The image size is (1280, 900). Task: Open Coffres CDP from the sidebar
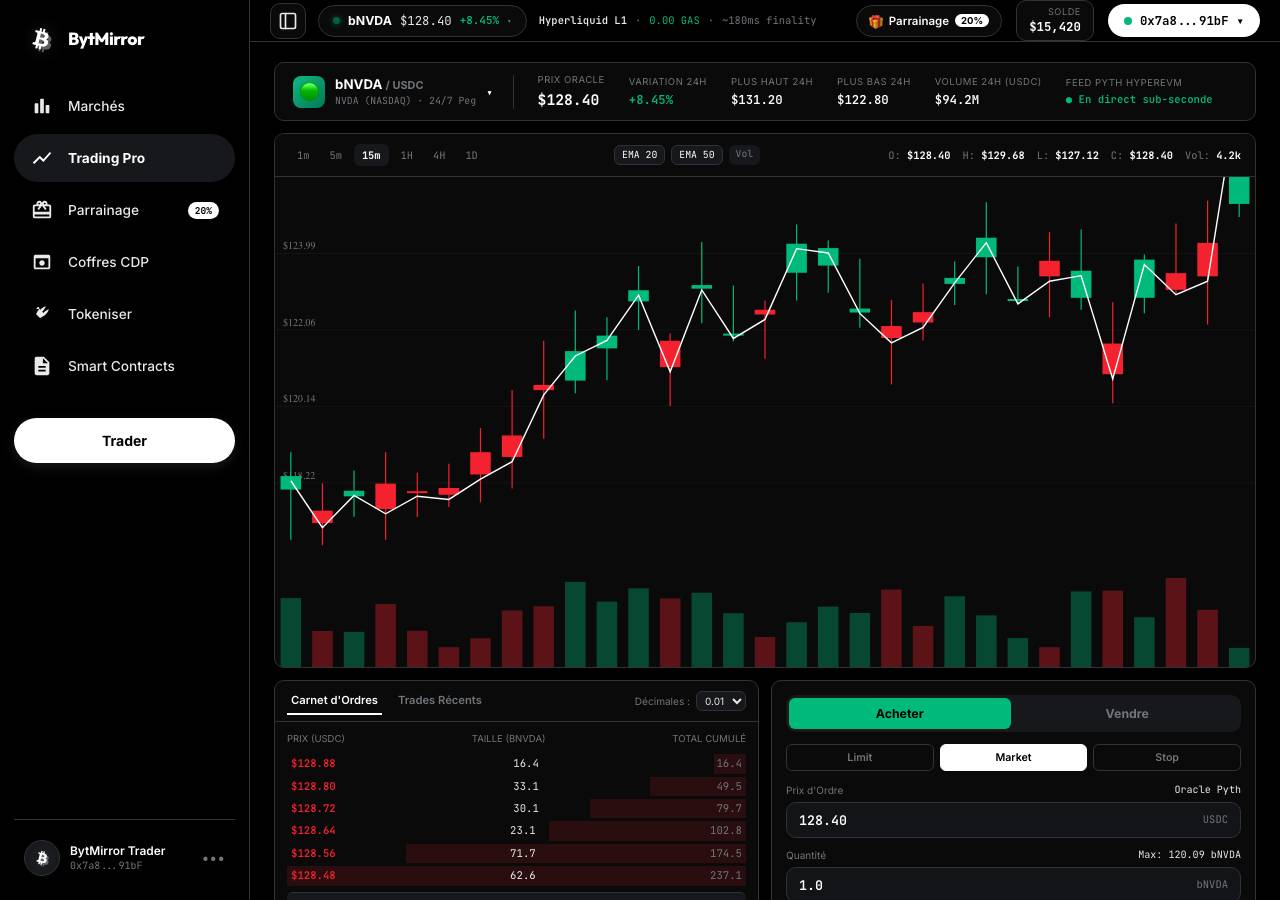[x=124, y=262]
